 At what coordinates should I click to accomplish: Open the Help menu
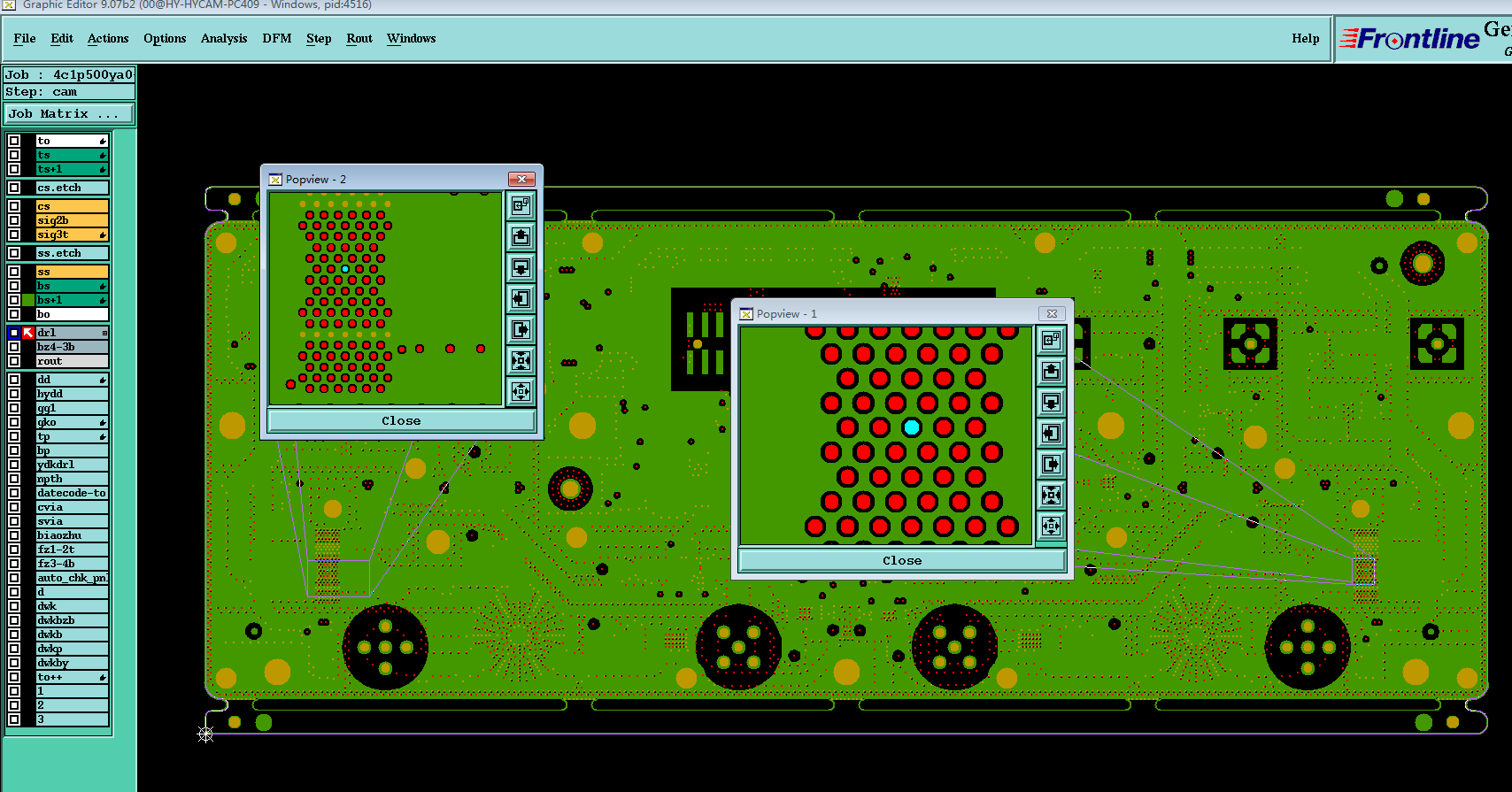point(1306,38)
